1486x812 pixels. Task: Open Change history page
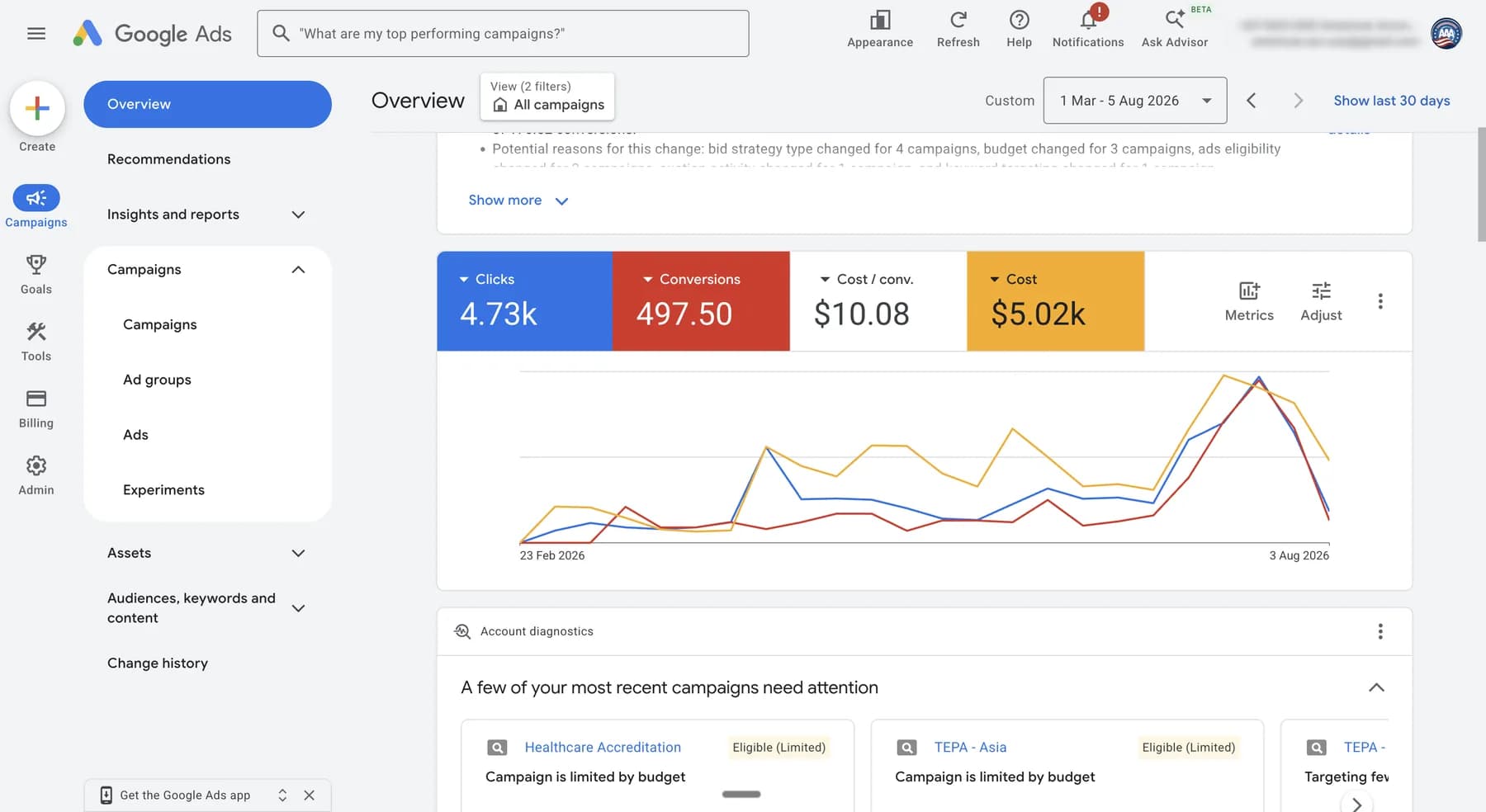[x=158, y=663]
